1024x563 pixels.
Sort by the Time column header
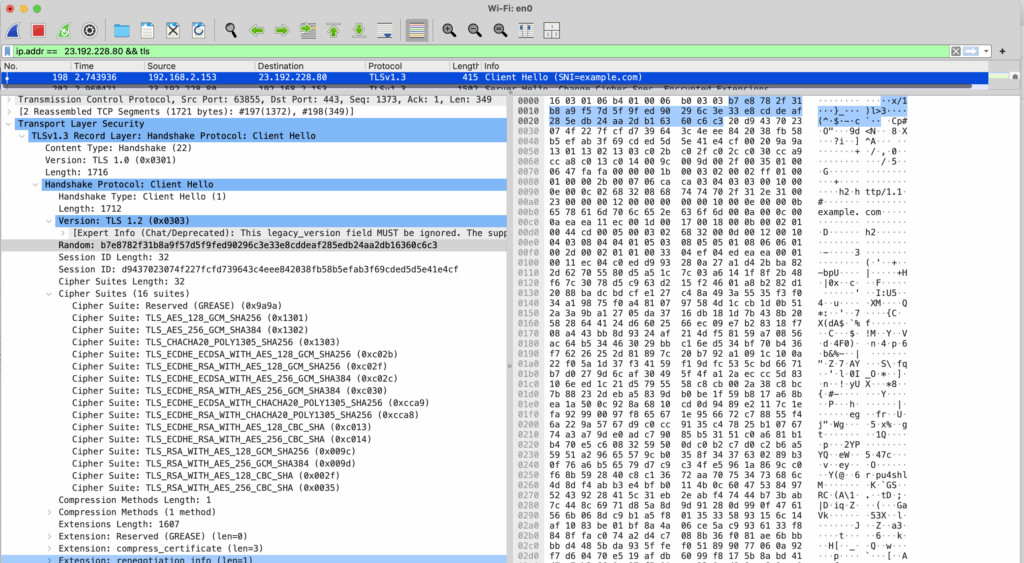[x=107, y=66]
